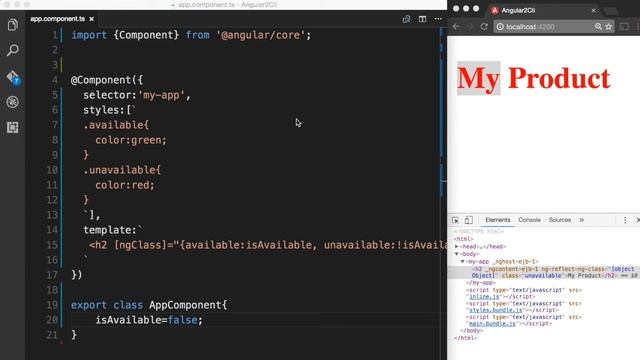This screenshot has height=360, width=640.
Task: Click the selector 'my-app' code line
Action: 137,95
